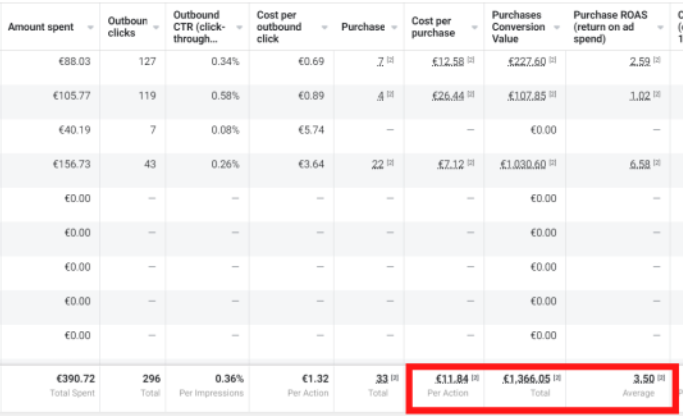This screenshot has width=683, height=416.
Task: Click footnote icon next to €1,366.05 total
Action: [x=557, y=378]
